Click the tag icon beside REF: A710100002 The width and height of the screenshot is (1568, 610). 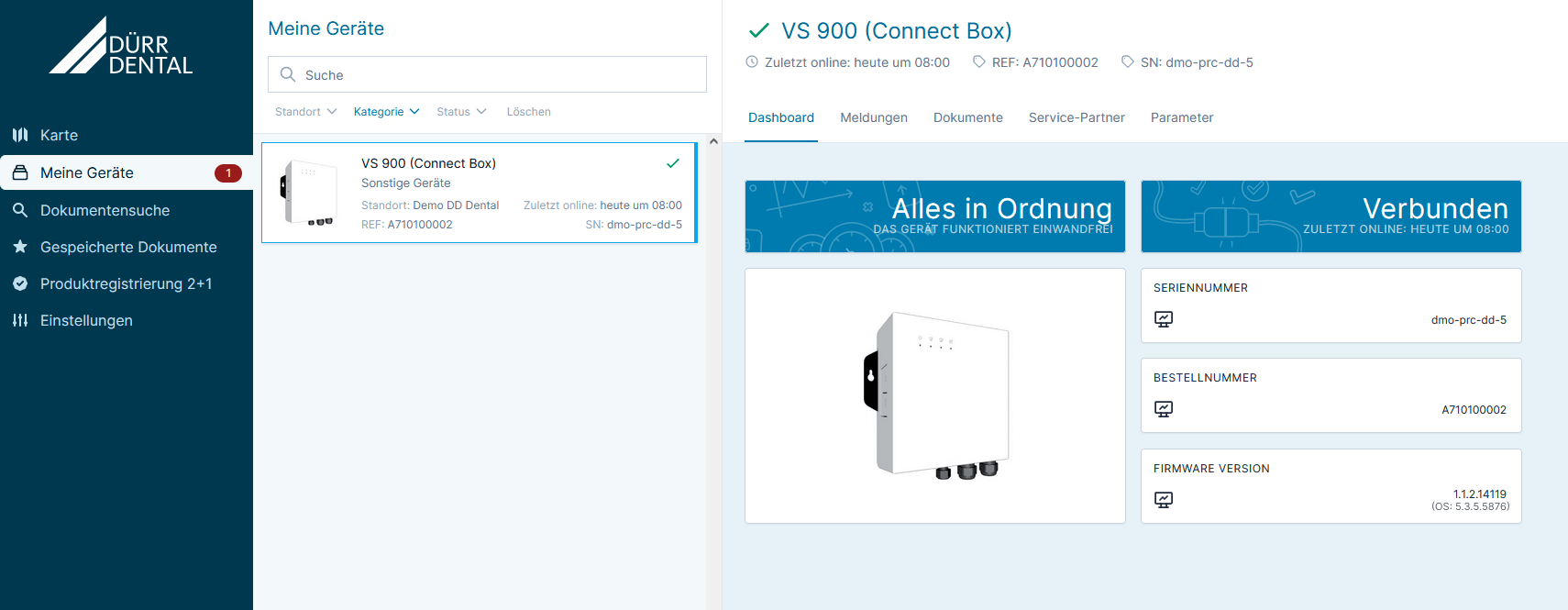tap(979, 61)
